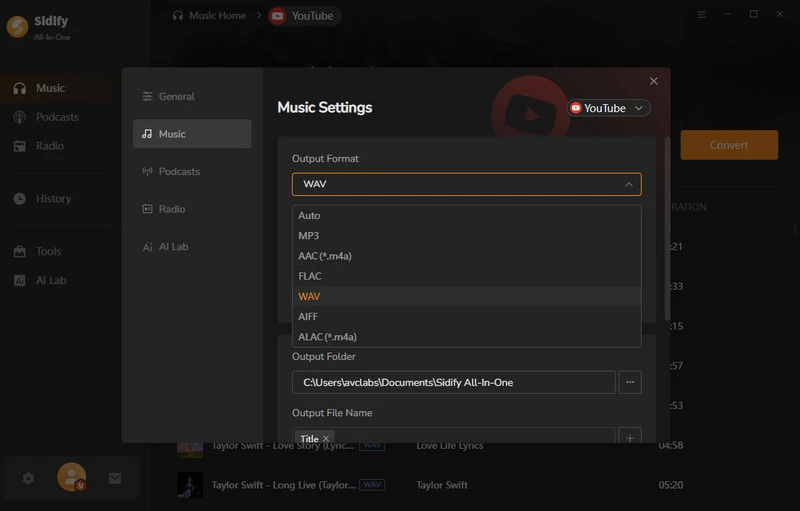Click the AI Lab icon in the settings tabs
800x511 pixels.
click(x=147, y=247)
